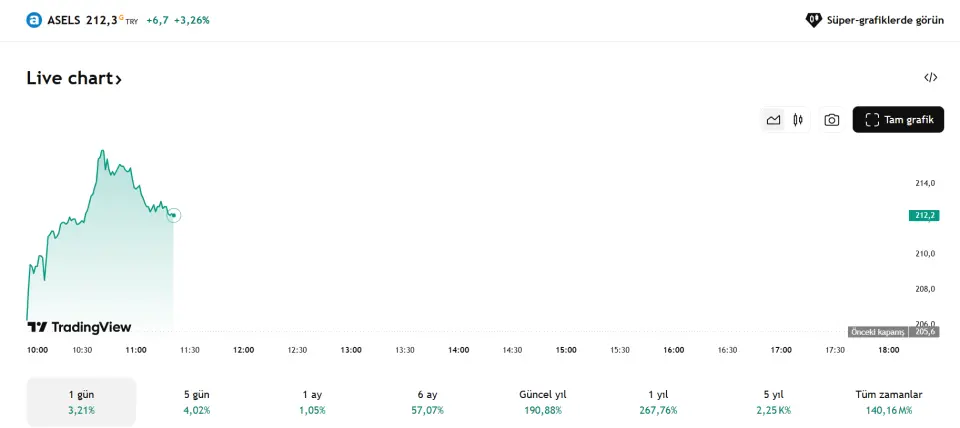The width and height of the screenshot is (960, 428).
Task: Click the ASELS logo icon
Action: tap(34, 20)
